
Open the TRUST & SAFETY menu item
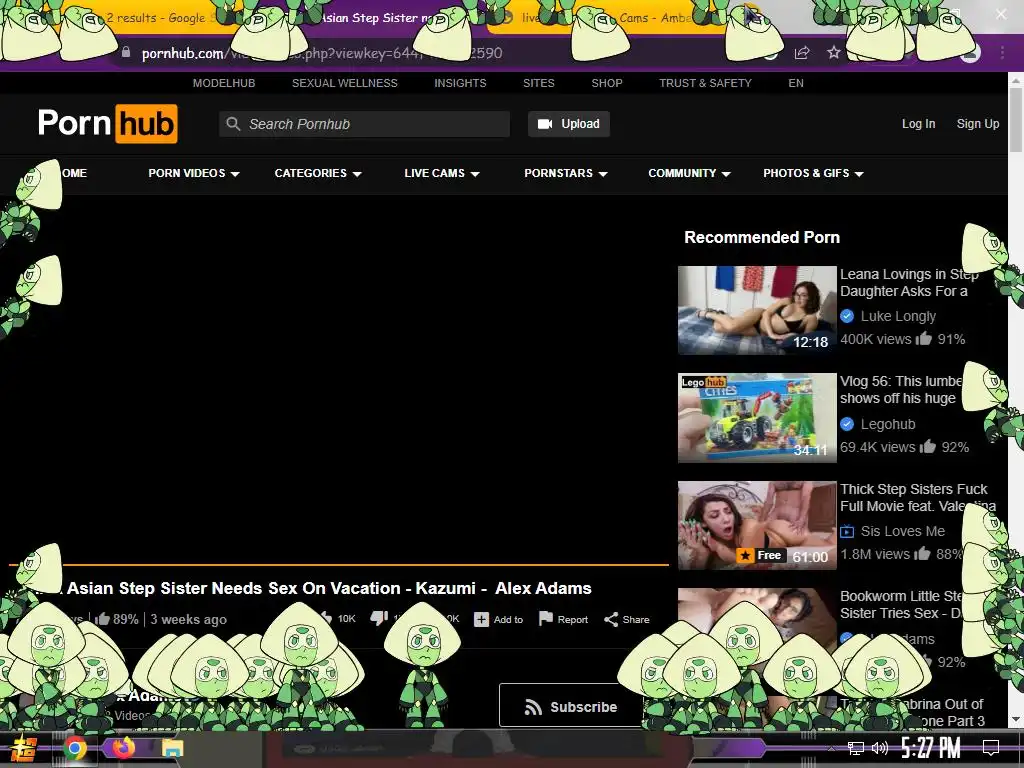pos(705,83)
